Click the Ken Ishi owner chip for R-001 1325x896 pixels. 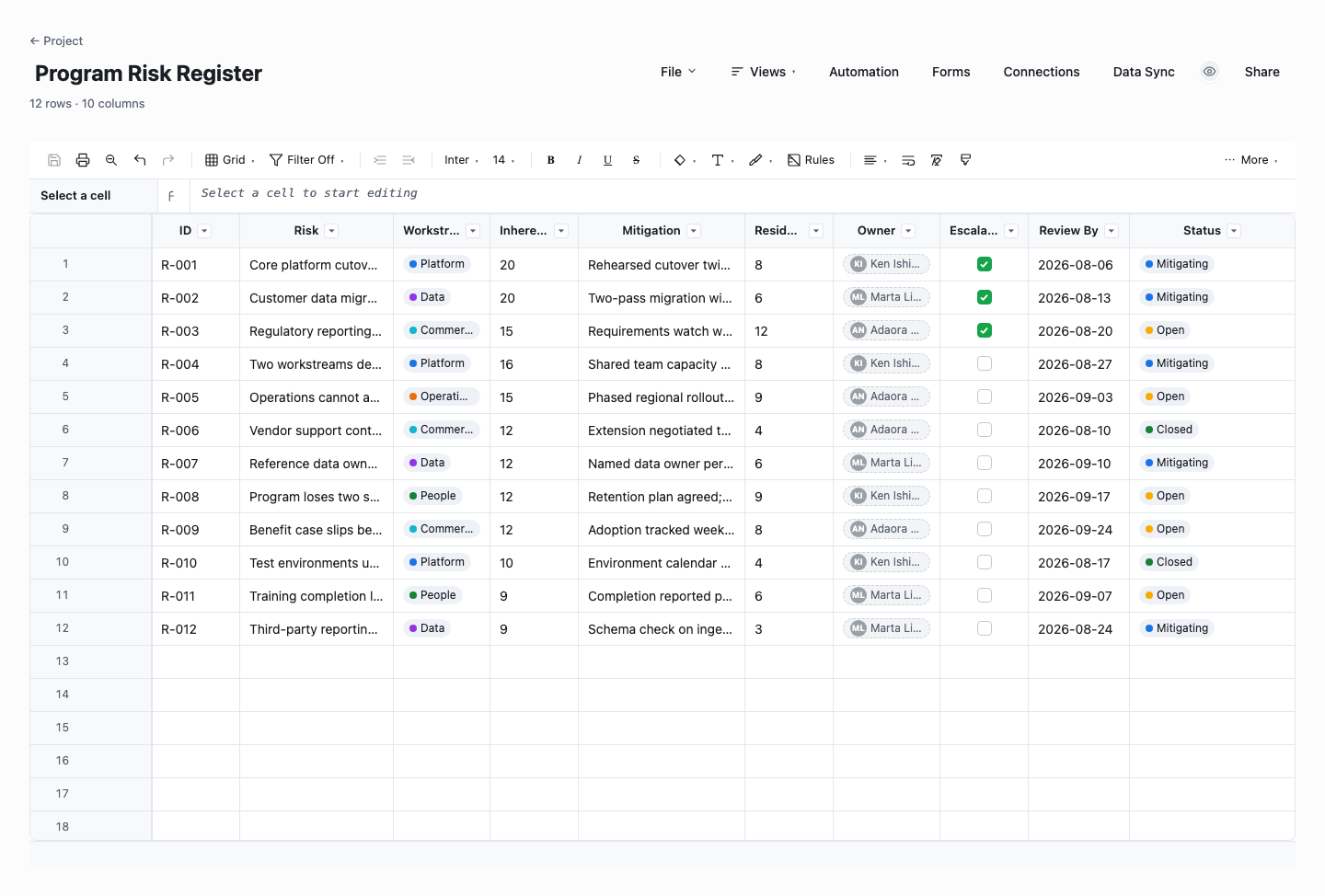coord(886,264)
